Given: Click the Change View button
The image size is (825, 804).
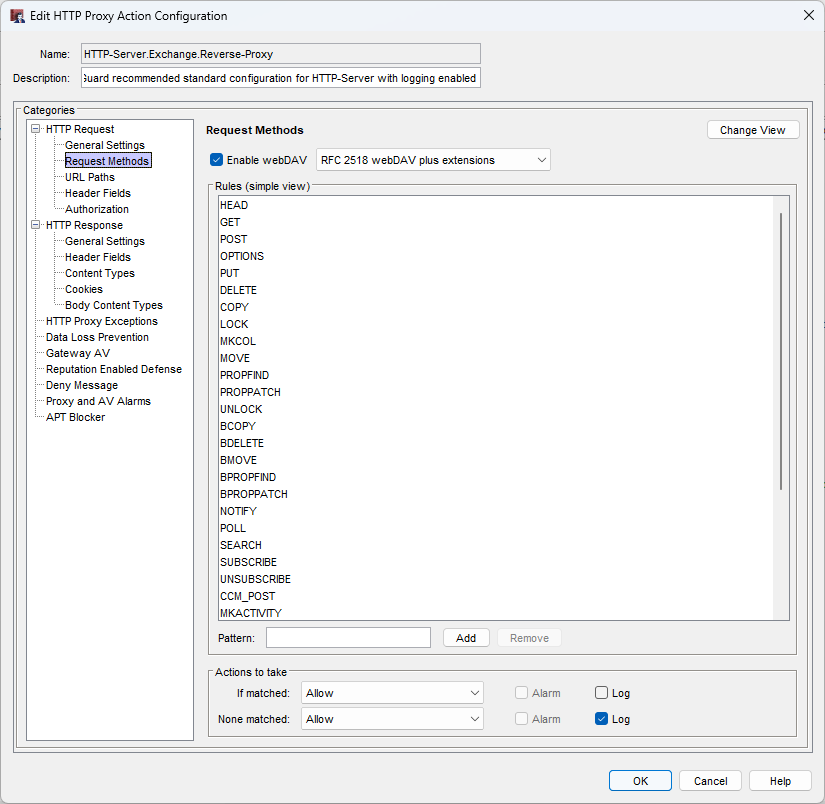Looking at the screenshot, I should tap(752, 130).
